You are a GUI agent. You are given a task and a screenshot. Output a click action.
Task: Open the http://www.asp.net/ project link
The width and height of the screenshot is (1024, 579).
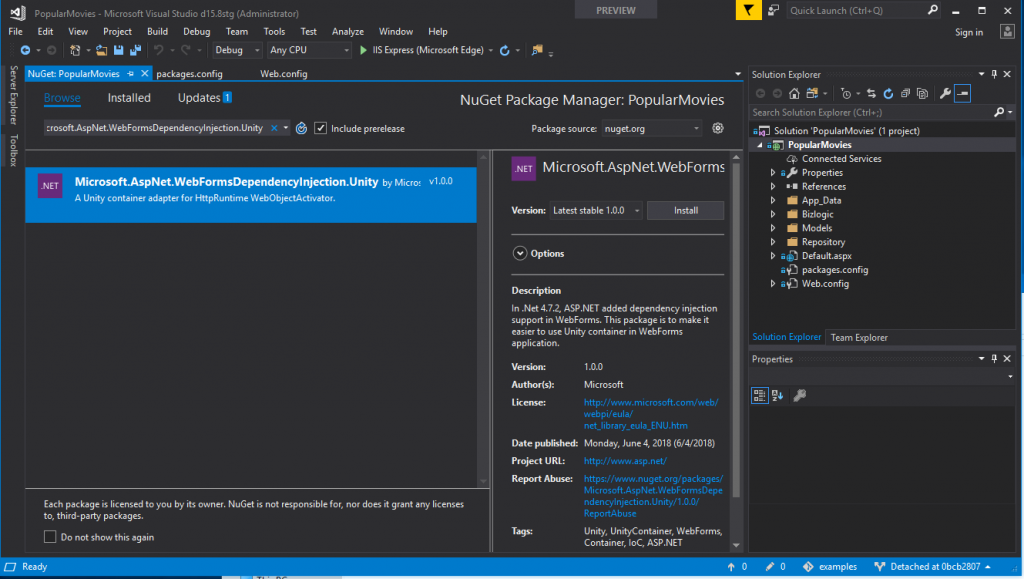tap(625, 461)
